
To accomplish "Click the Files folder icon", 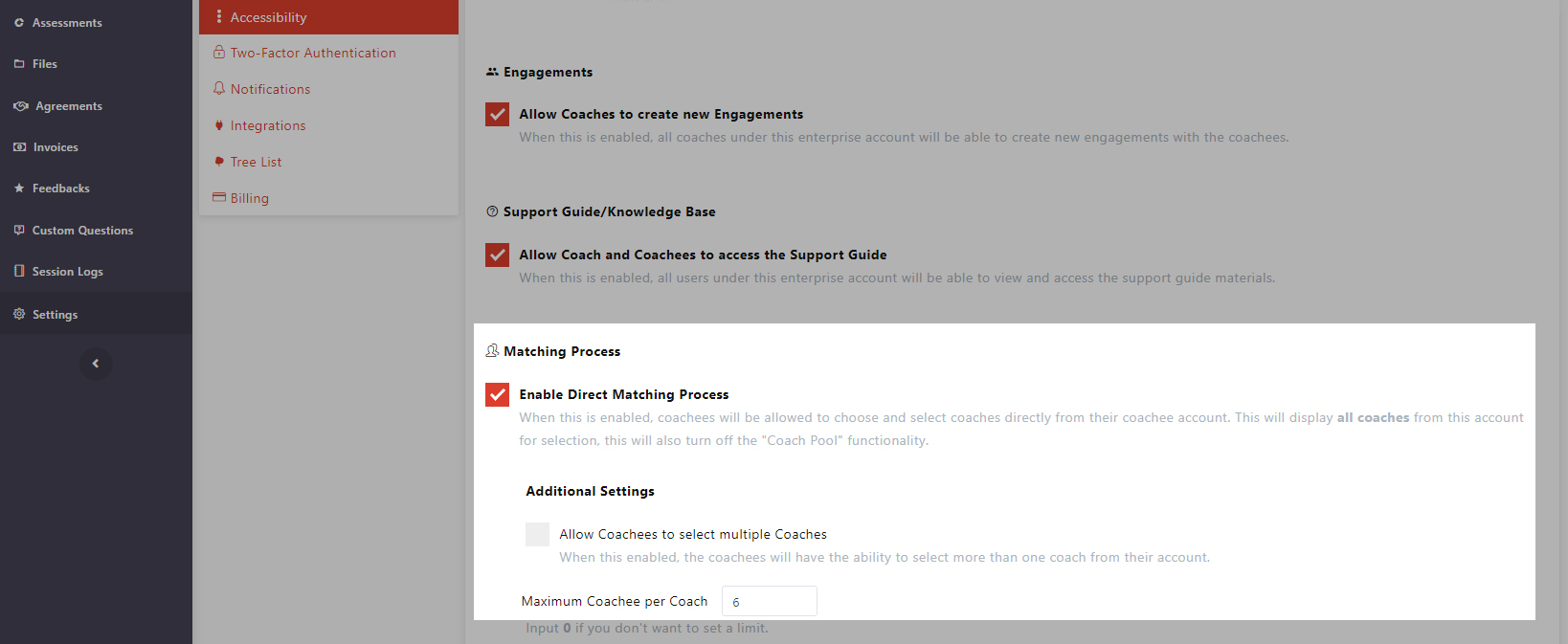I will (x=19, y=64).
